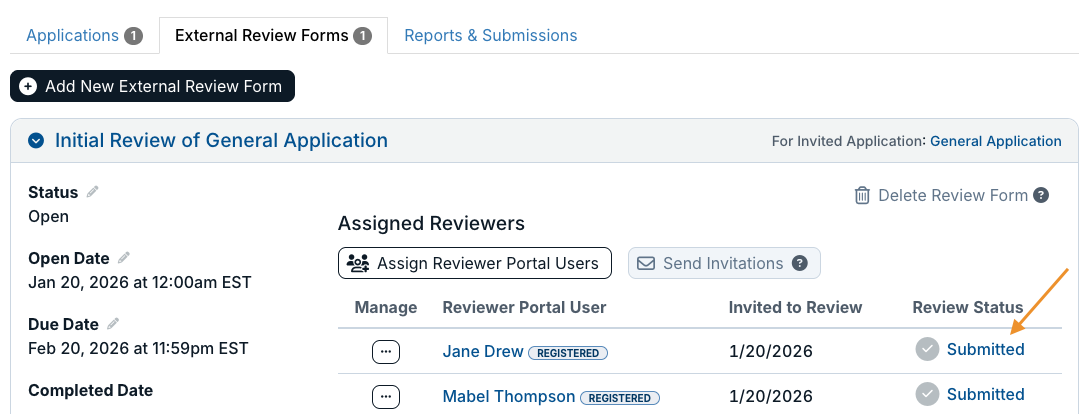Edit the Status with pencil icon
The height and width of the screenshot is (414, 1090).
pos(92,192)
